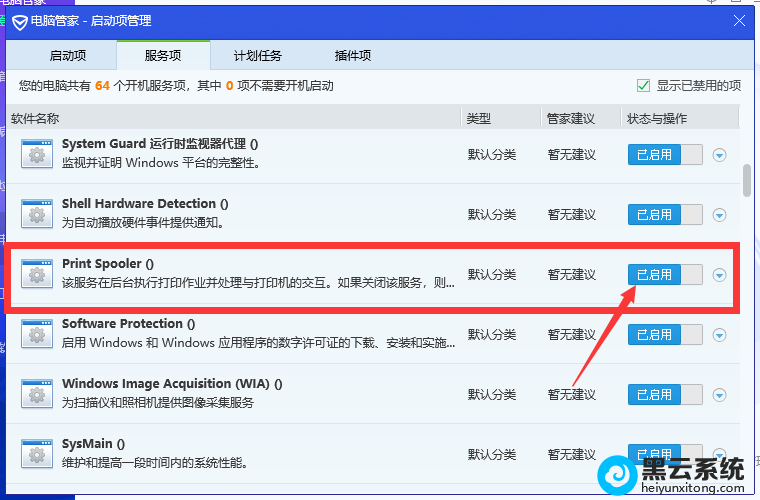Screen dimensions: 760x500
Task: Click the 为扫描仪和照相机提供图像采集服务 description
Action: click(x=158, y=403)
